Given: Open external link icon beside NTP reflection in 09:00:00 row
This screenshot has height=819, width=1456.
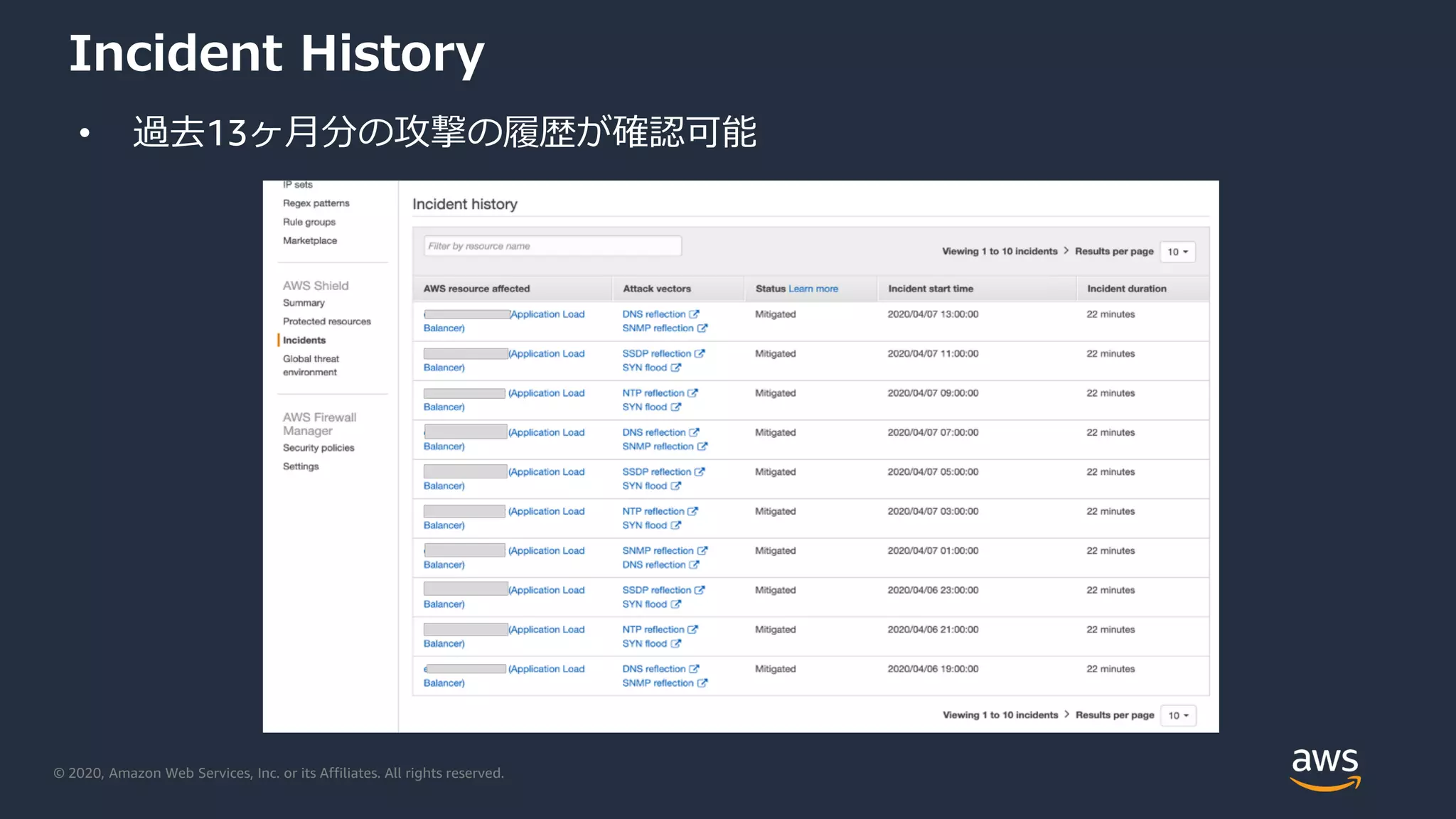Looking at the screenshot, I should pyautogui.click(x=693, y=392).
